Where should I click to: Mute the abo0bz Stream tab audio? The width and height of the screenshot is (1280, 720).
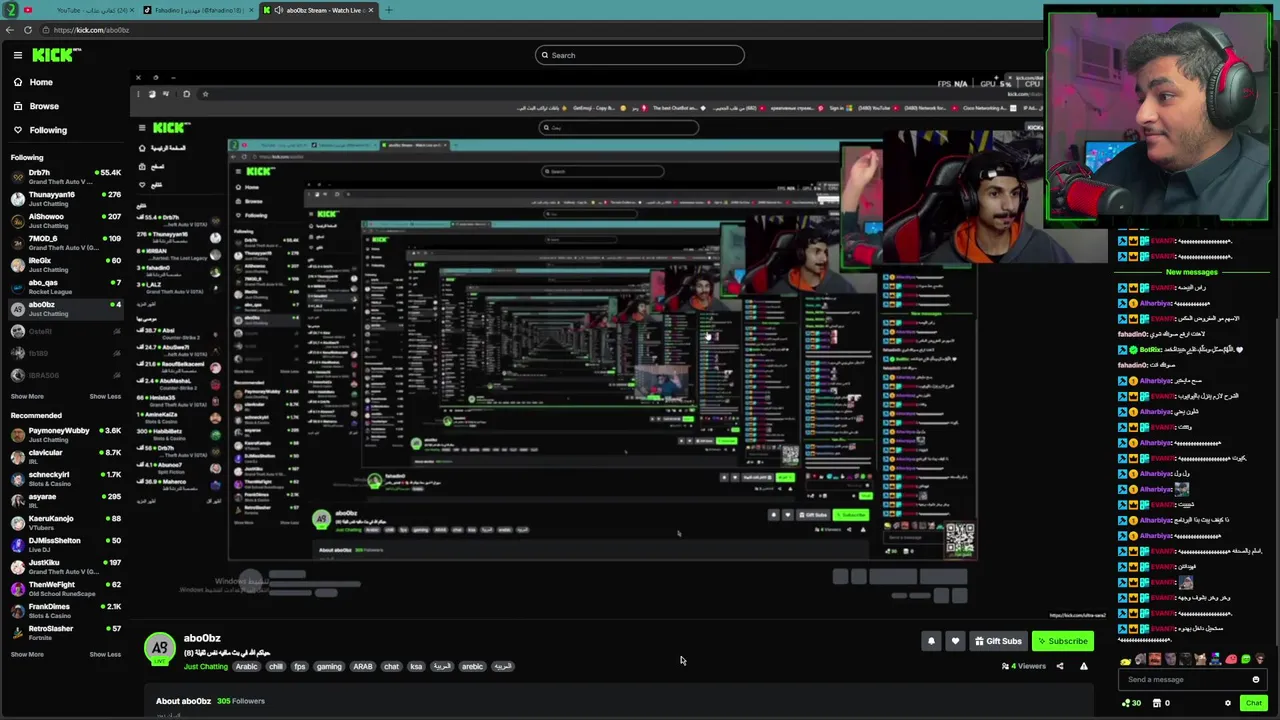click(279, 10)
